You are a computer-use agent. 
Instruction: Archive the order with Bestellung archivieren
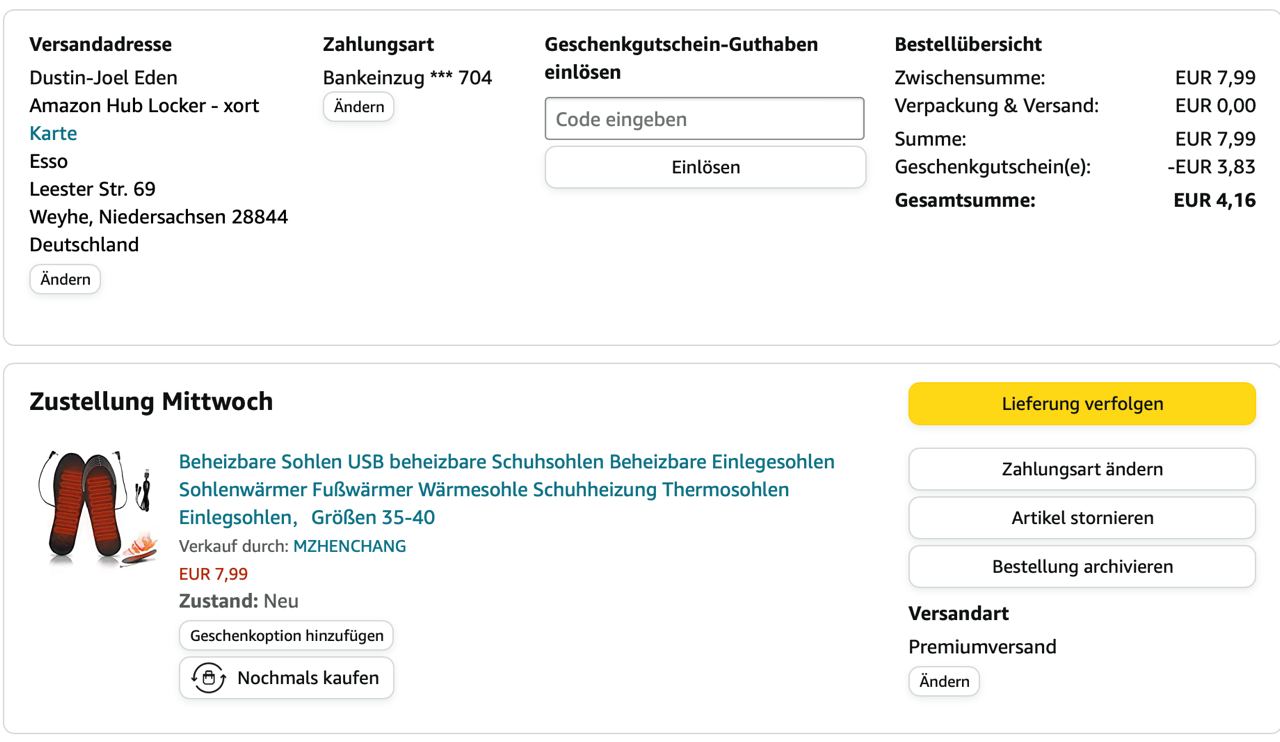coord(1082,566)
